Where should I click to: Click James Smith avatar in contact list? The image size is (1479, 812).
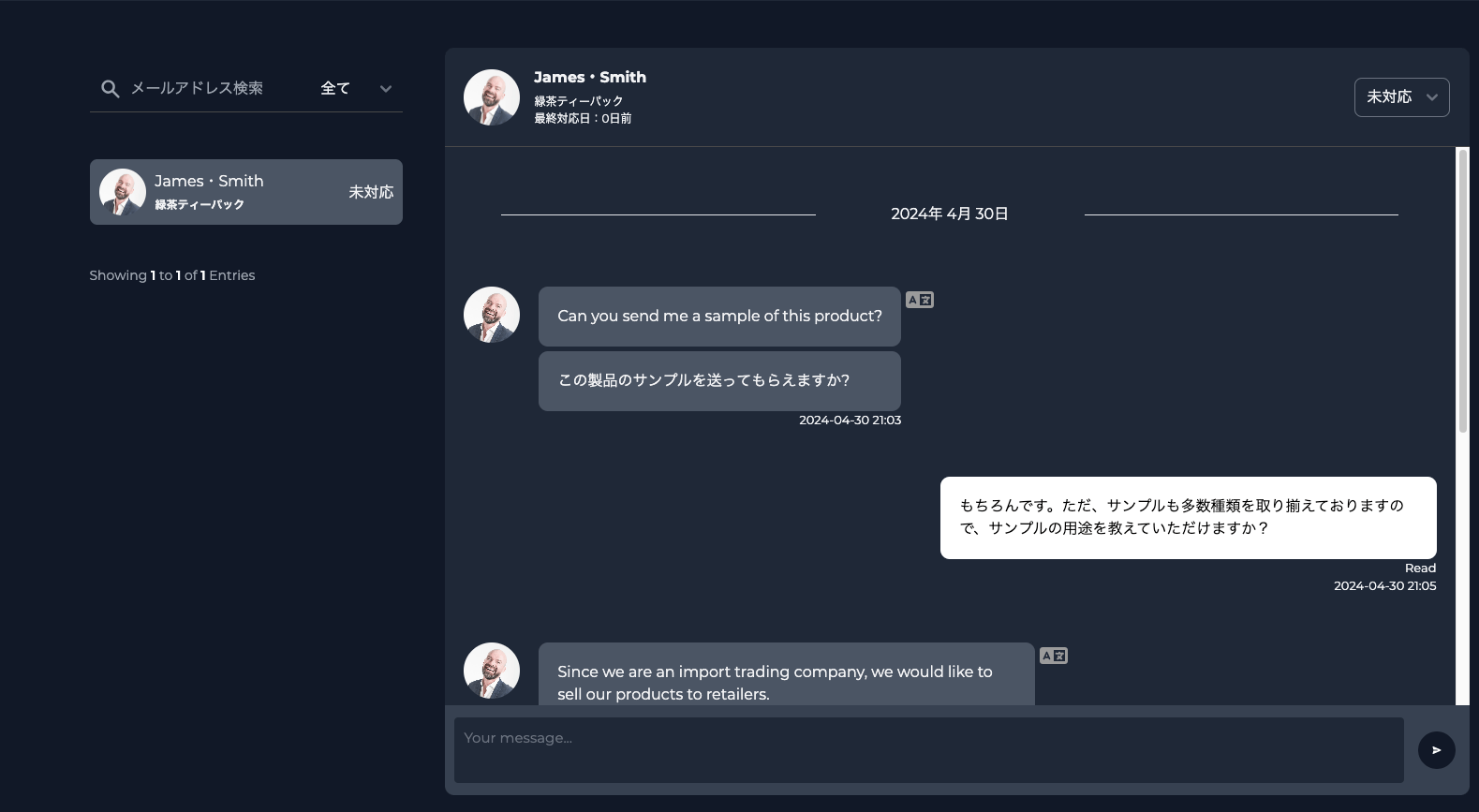click(123, 192)
